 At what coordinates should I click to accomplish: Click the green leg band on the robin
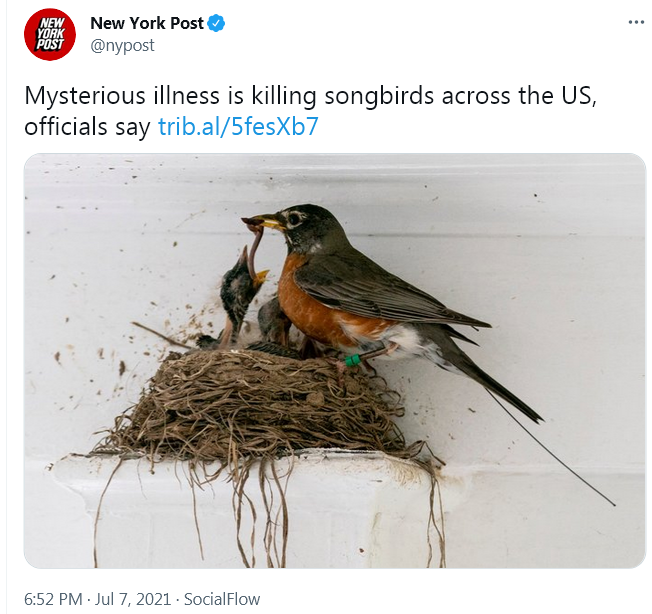352,360
